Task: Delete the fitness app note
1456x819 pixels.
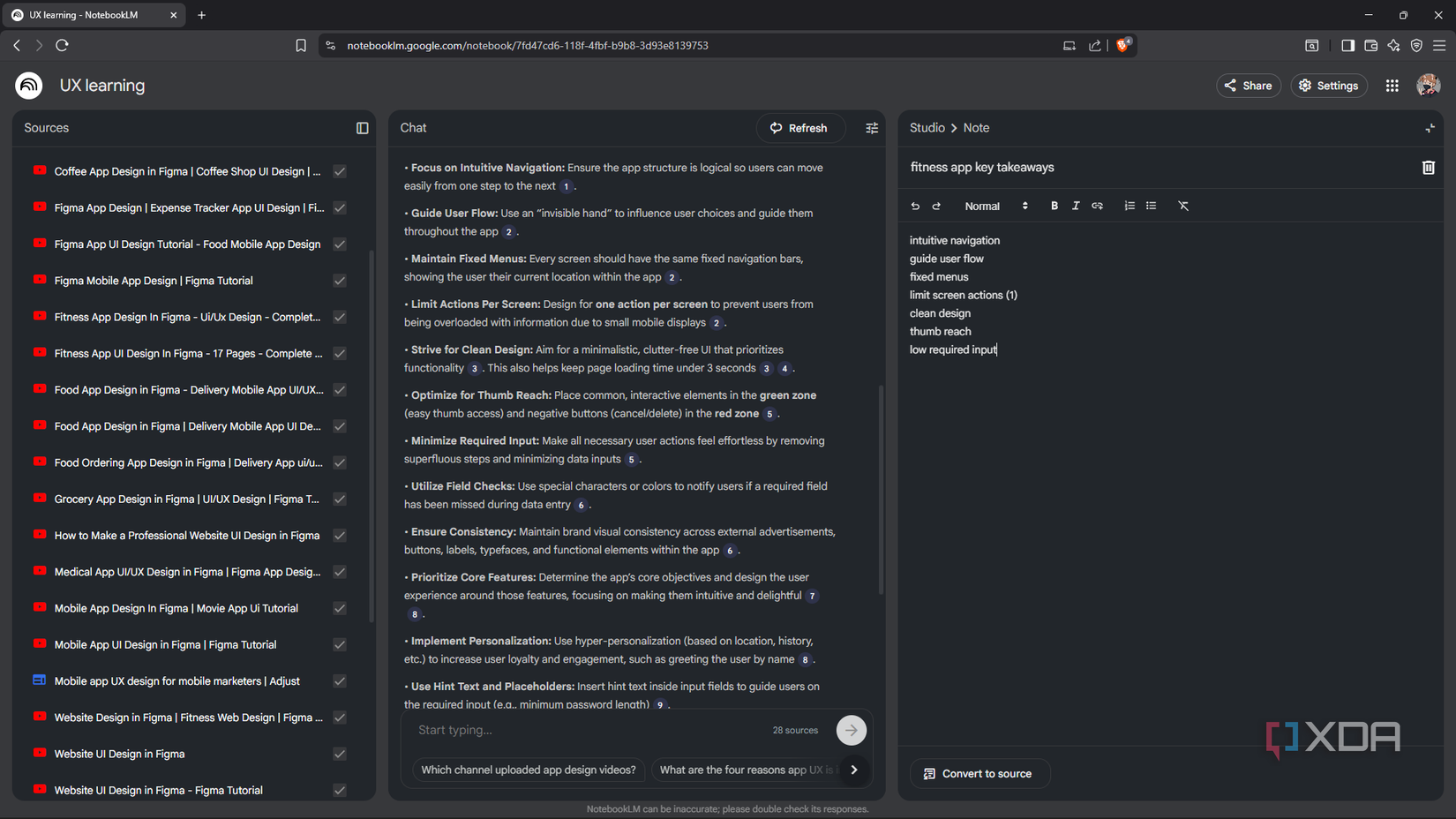Action: (x=1429, y=168)
